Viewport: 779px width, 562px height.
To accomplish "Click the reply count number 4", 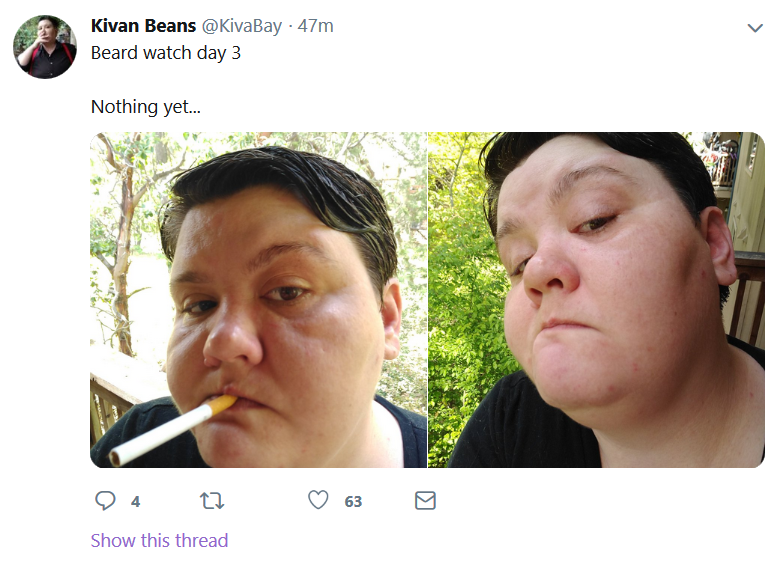I will [135, 502].
